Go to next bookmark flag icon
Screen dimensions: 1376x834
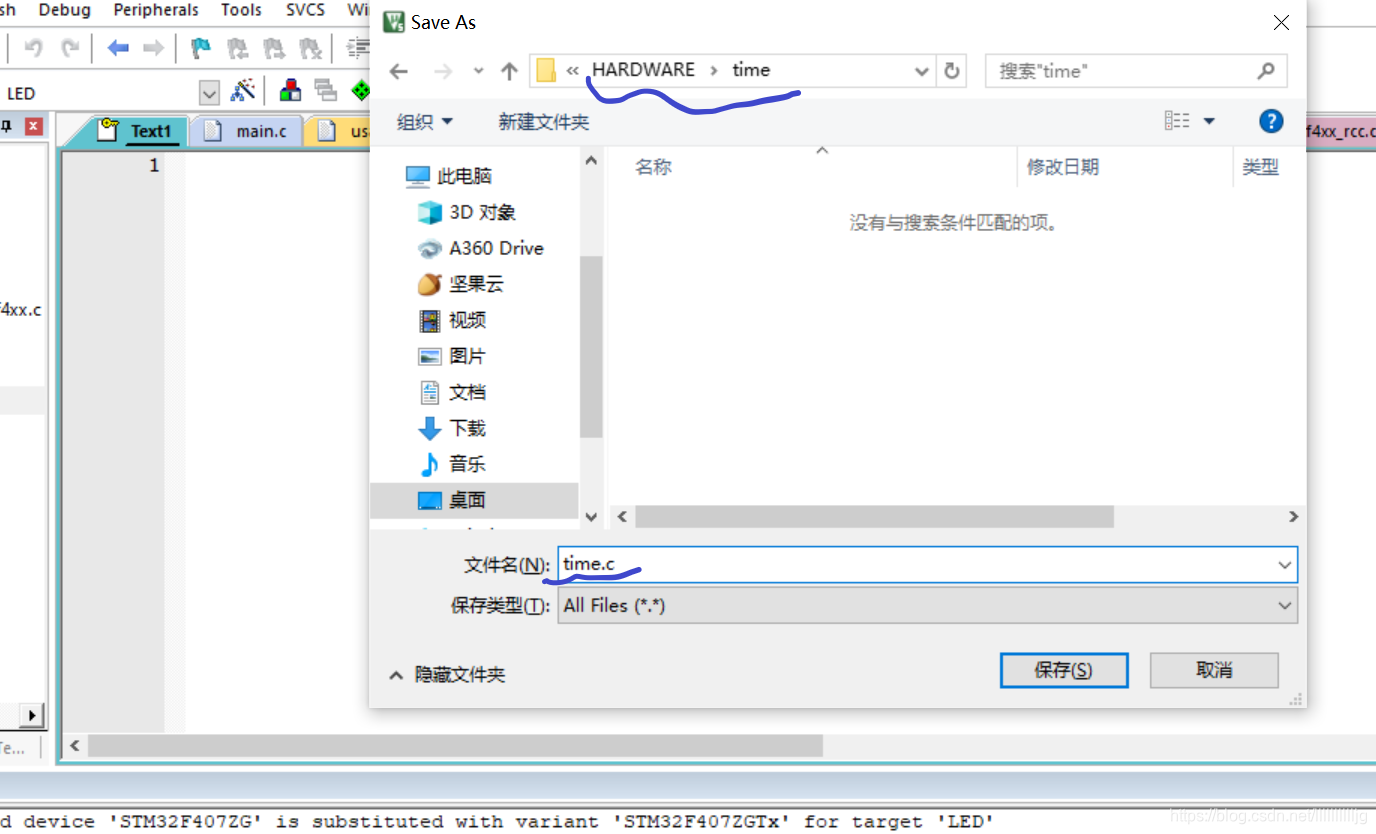273,48
